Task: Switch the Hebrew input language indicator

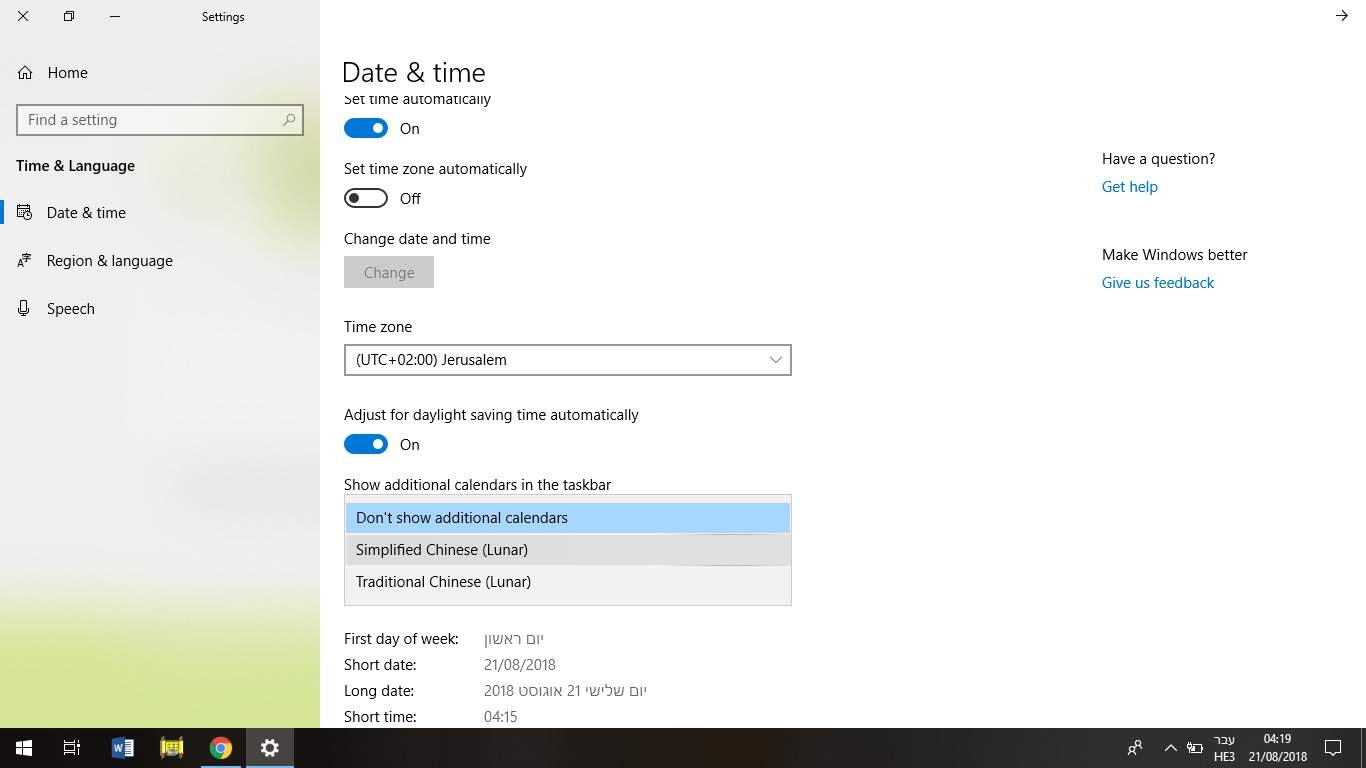Action: [x=1225, y=748]
